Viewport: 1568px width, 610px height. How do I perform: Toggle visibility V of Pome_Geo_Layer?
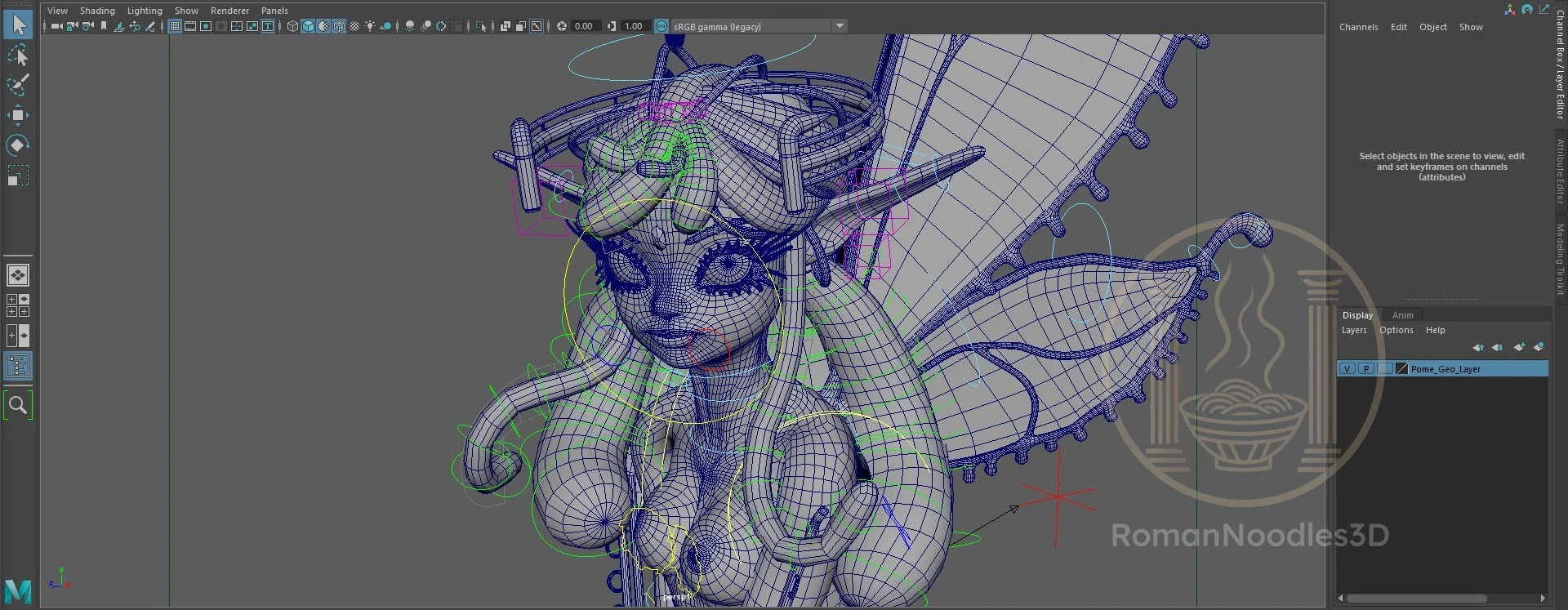pyautogui.click(x=1347, y=369)
